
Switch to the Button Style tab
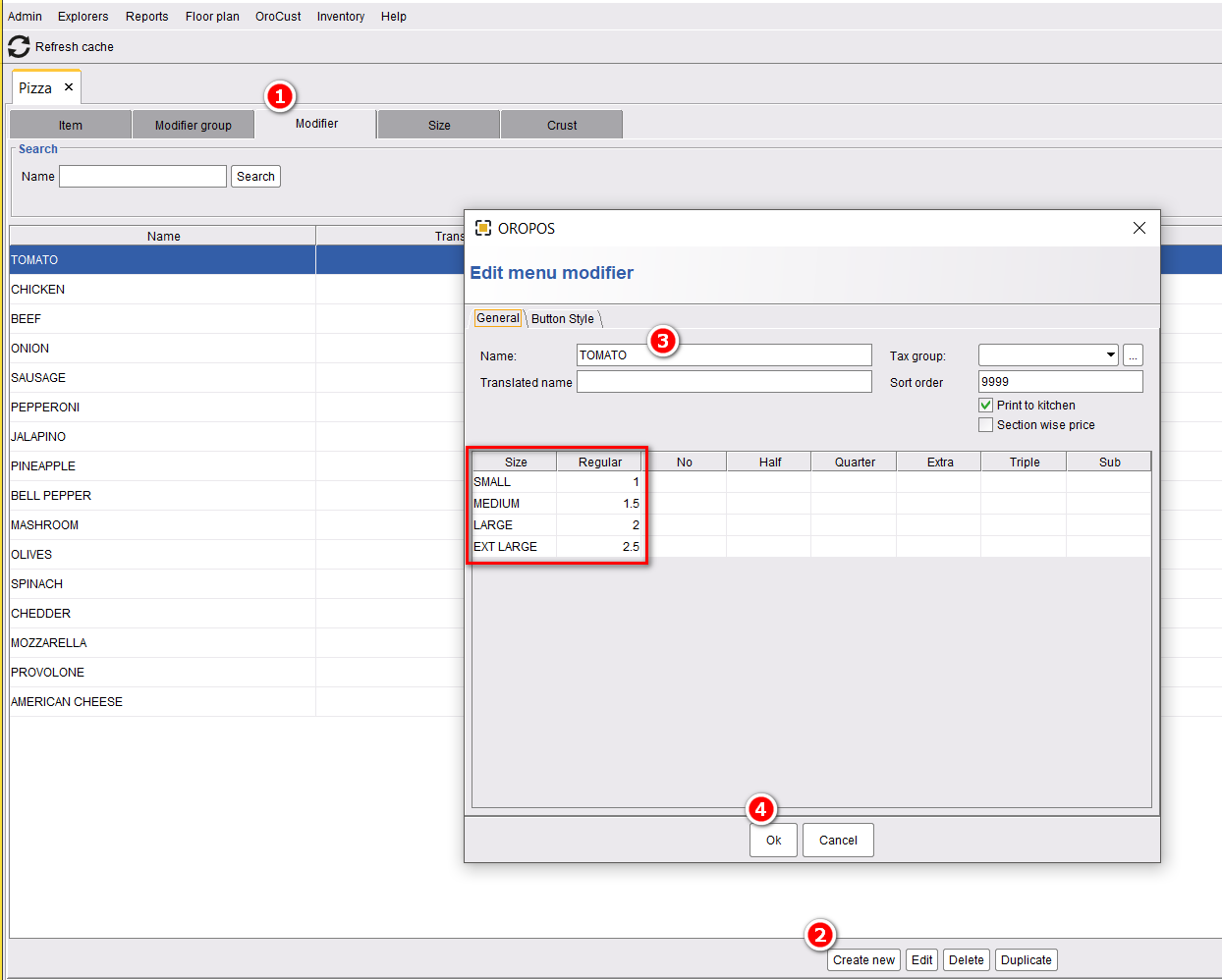coord(563,319)
